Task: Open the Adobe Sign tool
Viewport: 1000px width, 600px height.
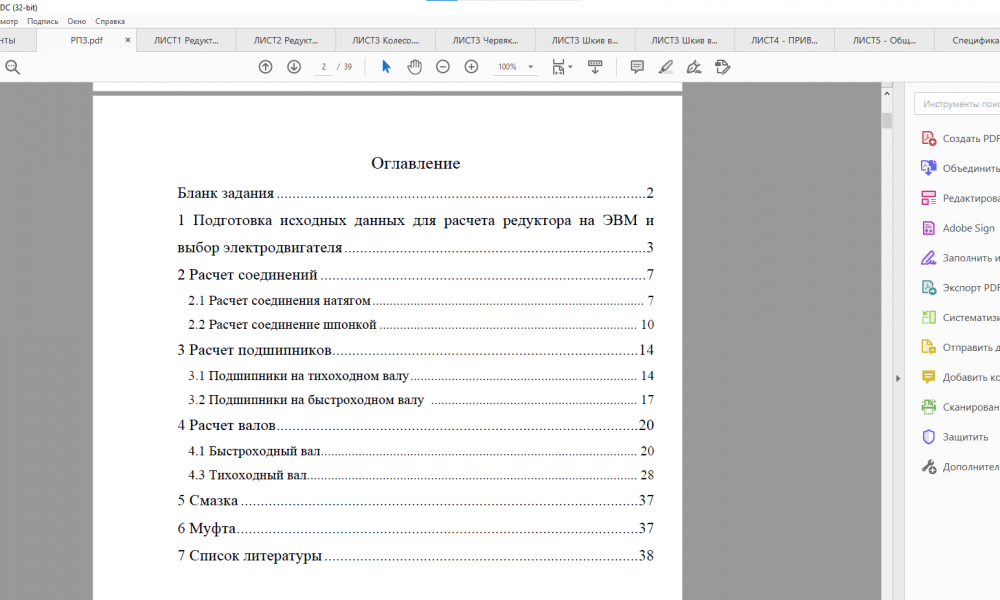Action: (x=968, y=228)
